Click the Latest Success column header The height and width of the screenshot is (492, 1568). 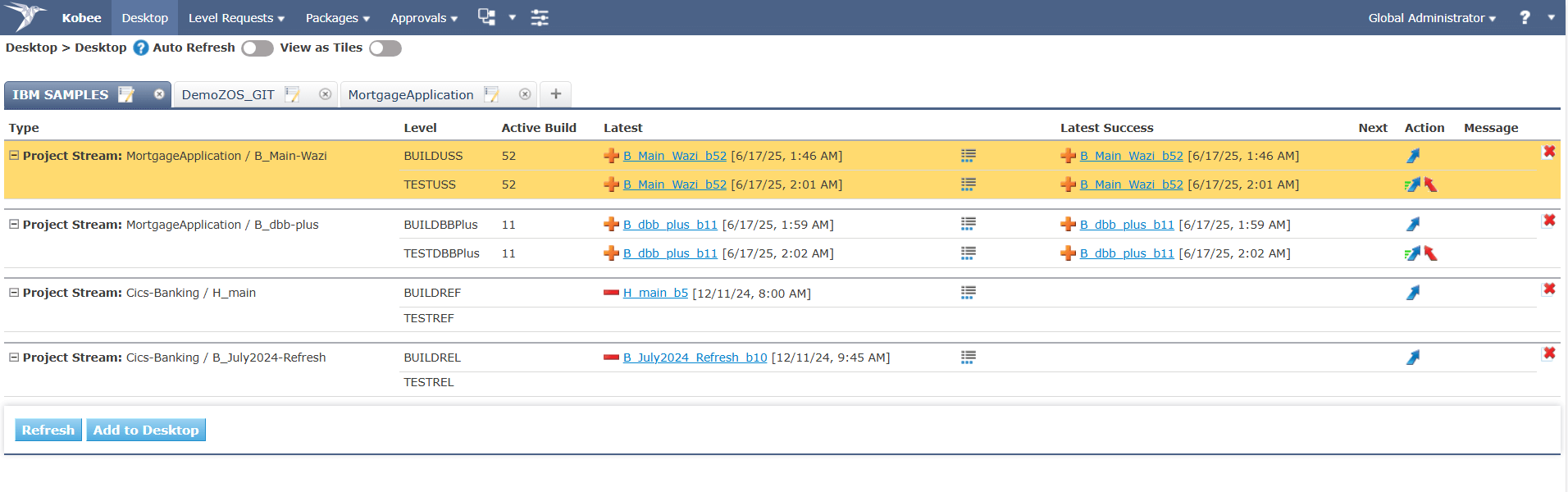pyautogui.click(x=1107, y=128)
